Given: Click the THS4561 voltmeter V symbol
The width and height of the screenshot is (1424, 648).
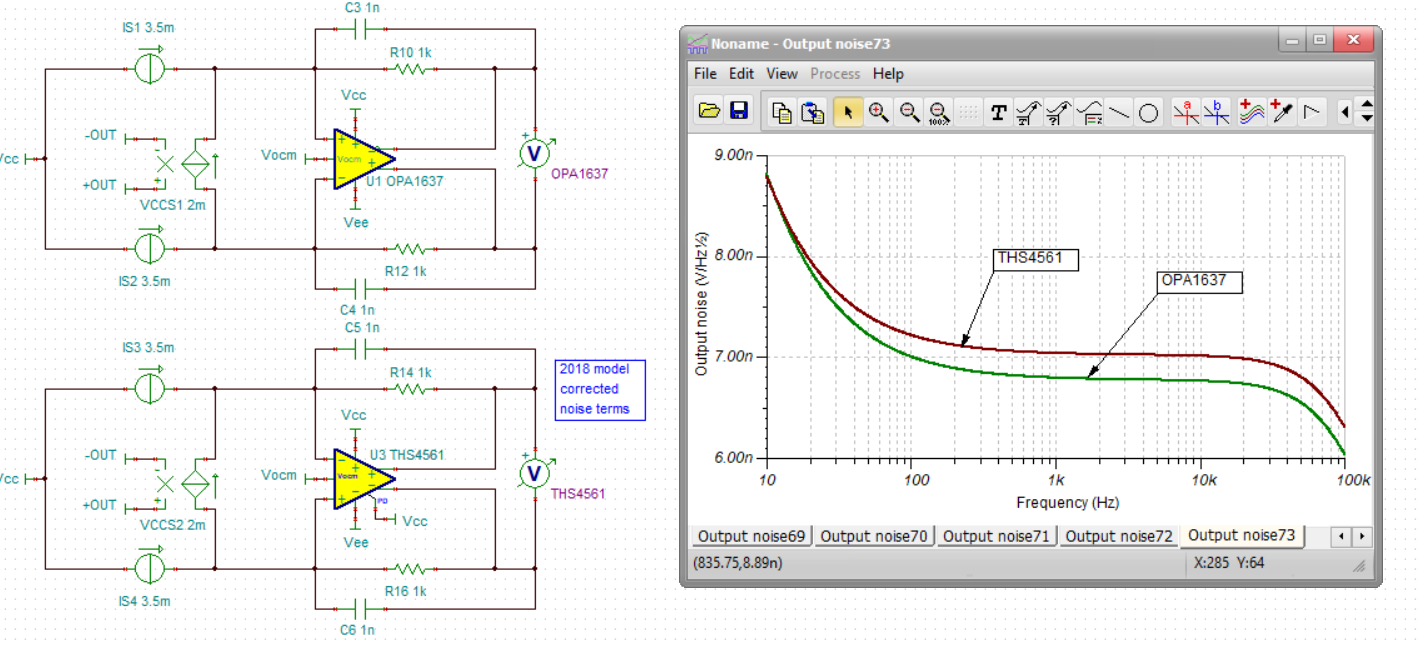Looking at the screenshot, I should [535, 472].
